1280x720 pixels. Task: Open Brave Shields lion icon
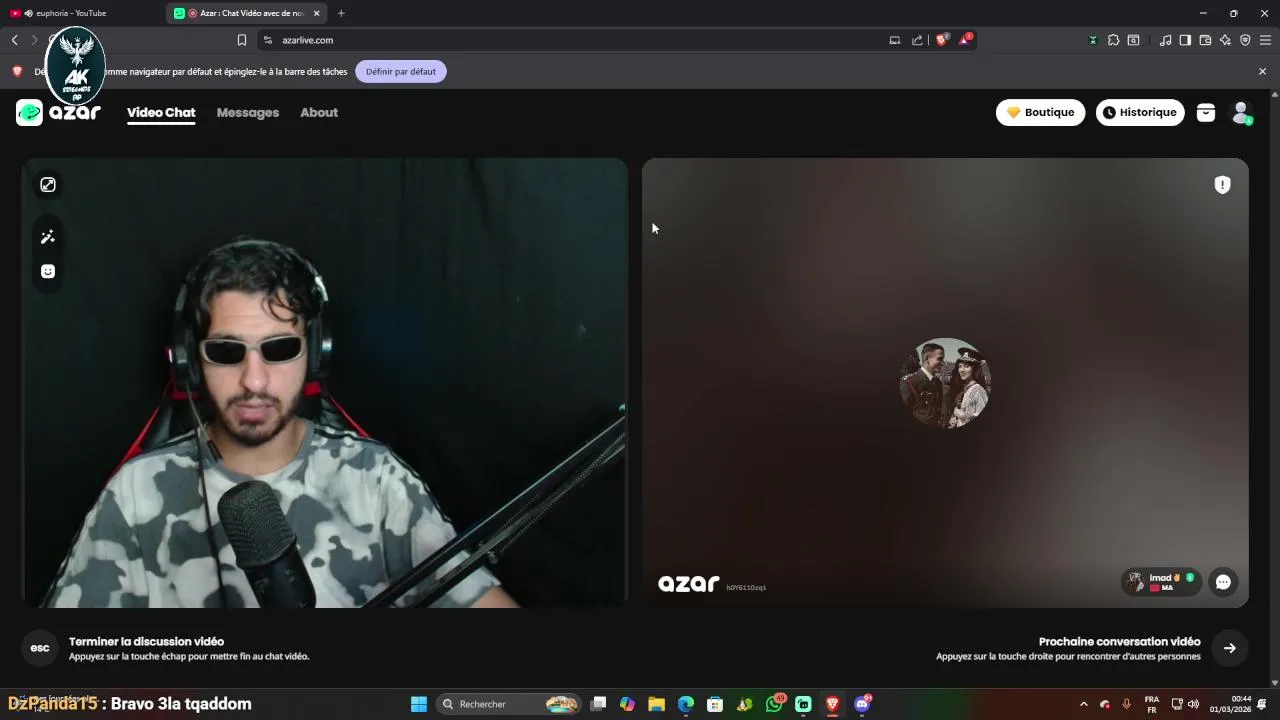(x=942, y=40)
